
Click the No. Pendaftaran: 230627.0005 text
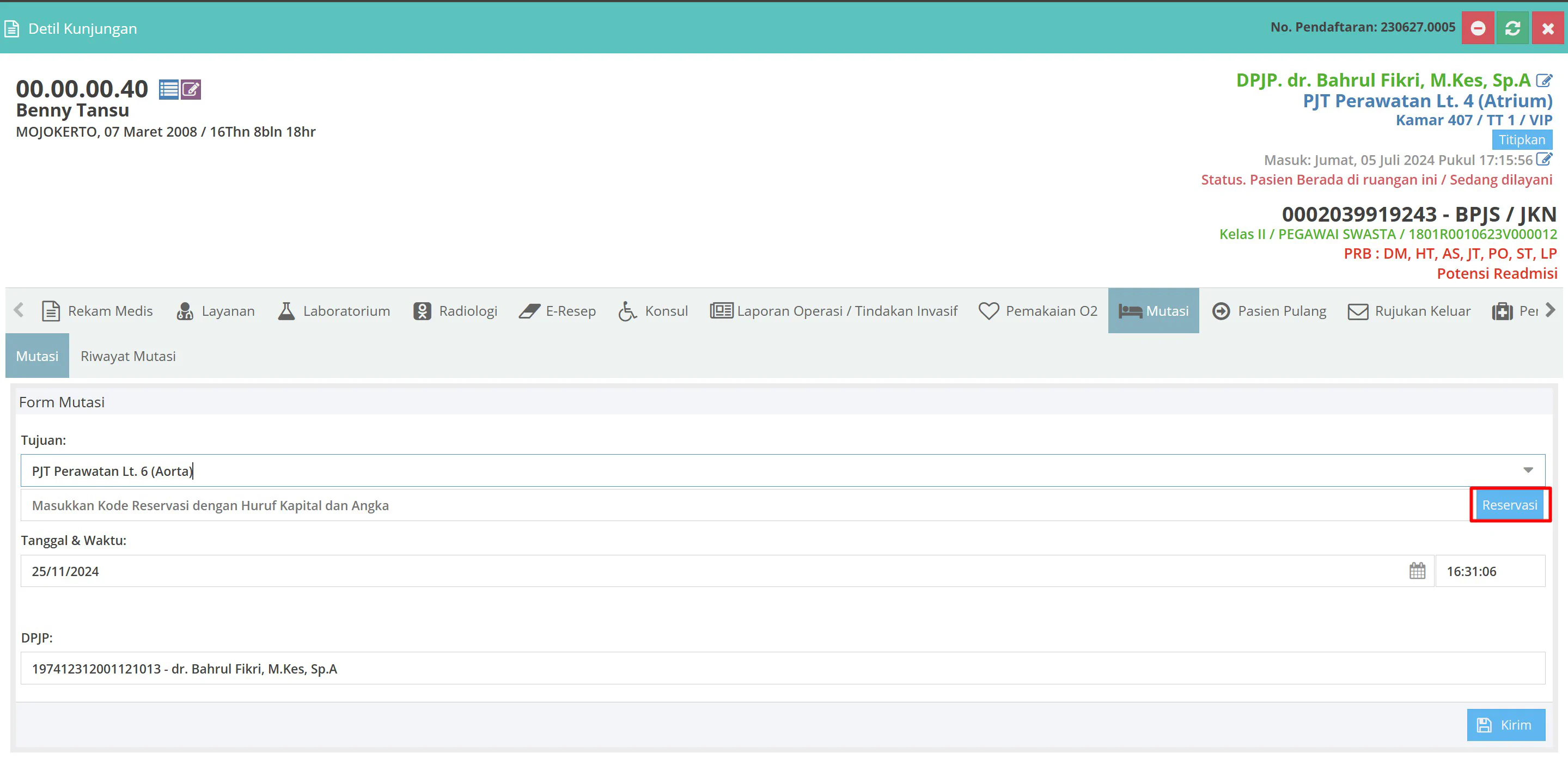tap(1363, 27)
